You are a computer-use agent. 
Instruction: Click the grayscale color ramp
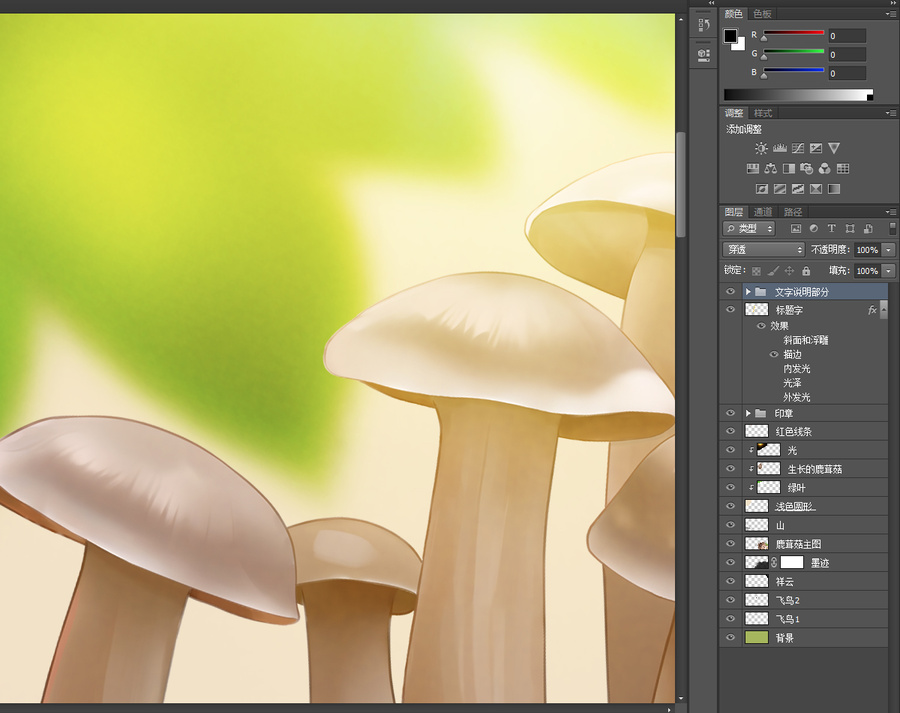(798, 95)
